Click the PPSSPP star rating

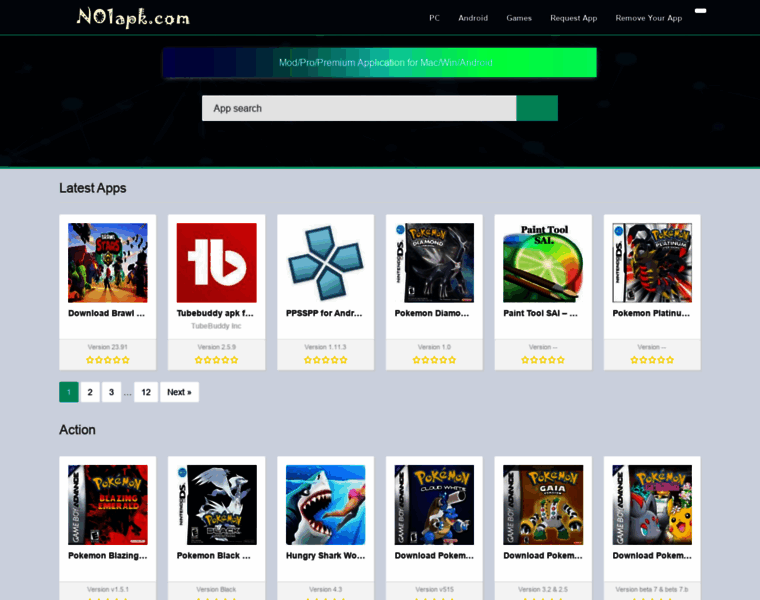coord(325,360)
